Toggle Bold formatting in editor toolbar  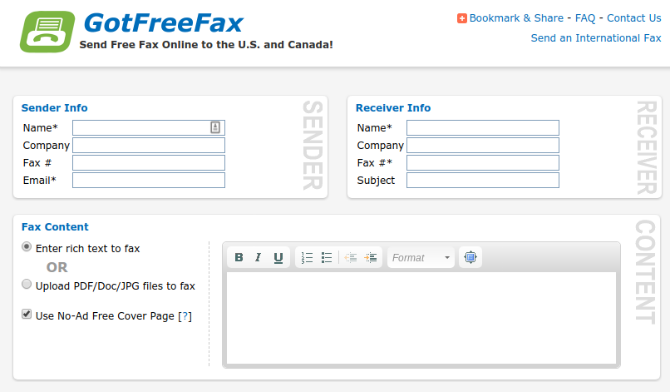(239, 257)
